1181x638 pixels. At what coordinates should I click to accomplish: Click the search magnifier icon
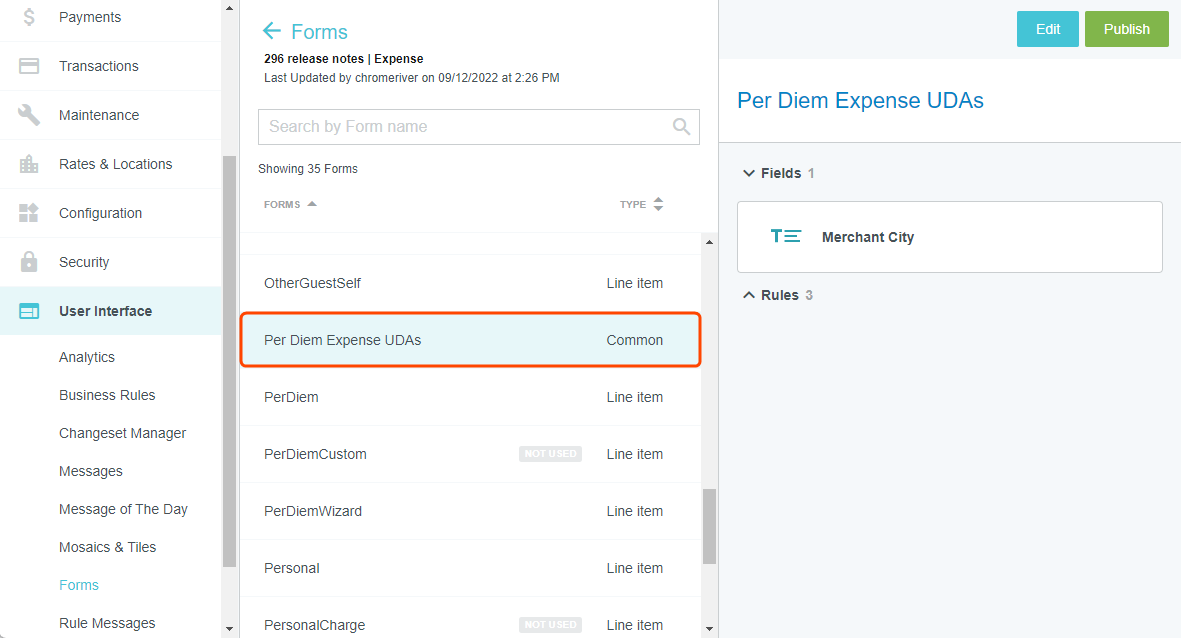click(x=681, y=127)
